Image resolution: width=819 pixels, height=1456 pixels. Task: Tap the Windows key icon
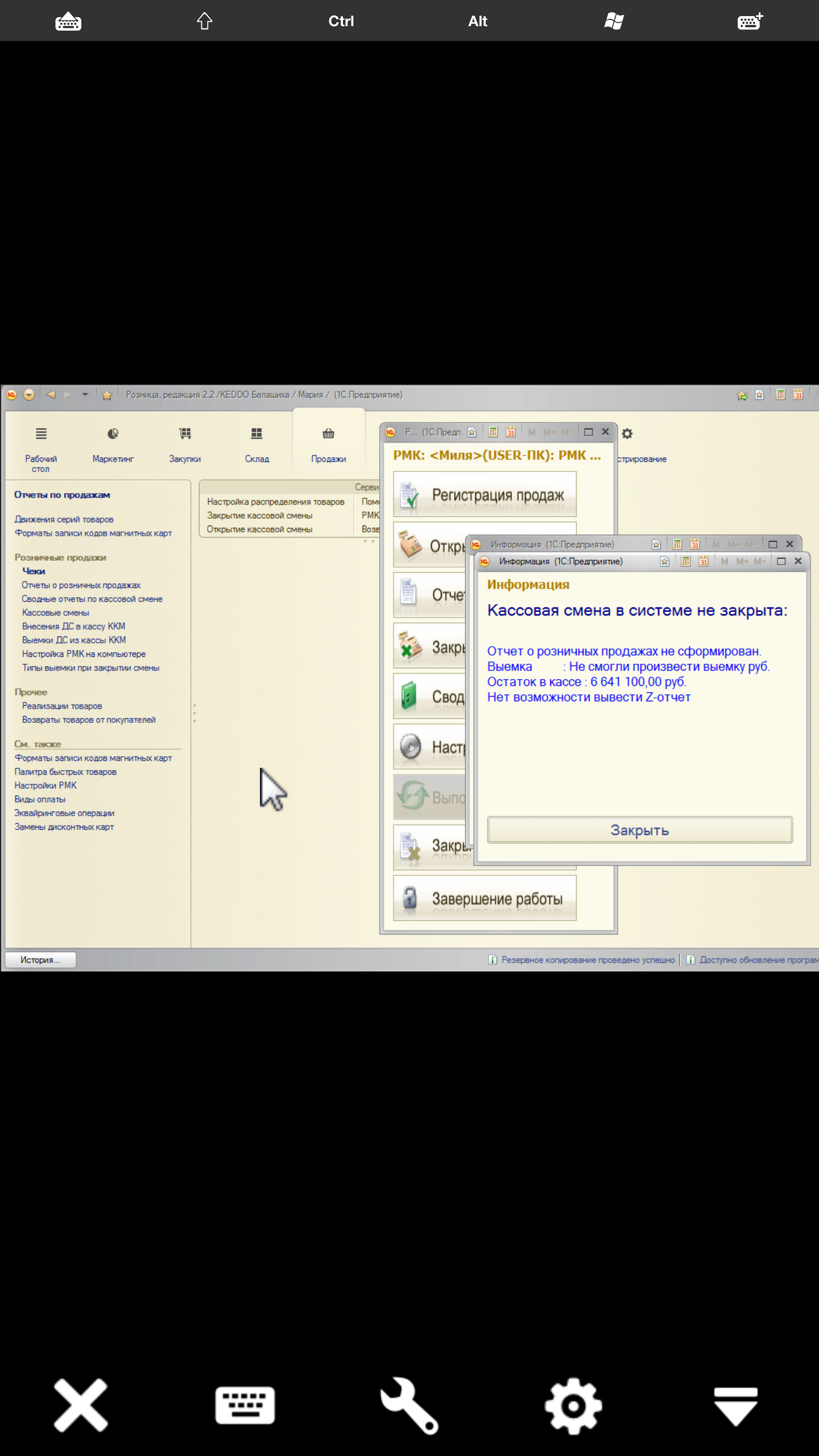(614, 21)
